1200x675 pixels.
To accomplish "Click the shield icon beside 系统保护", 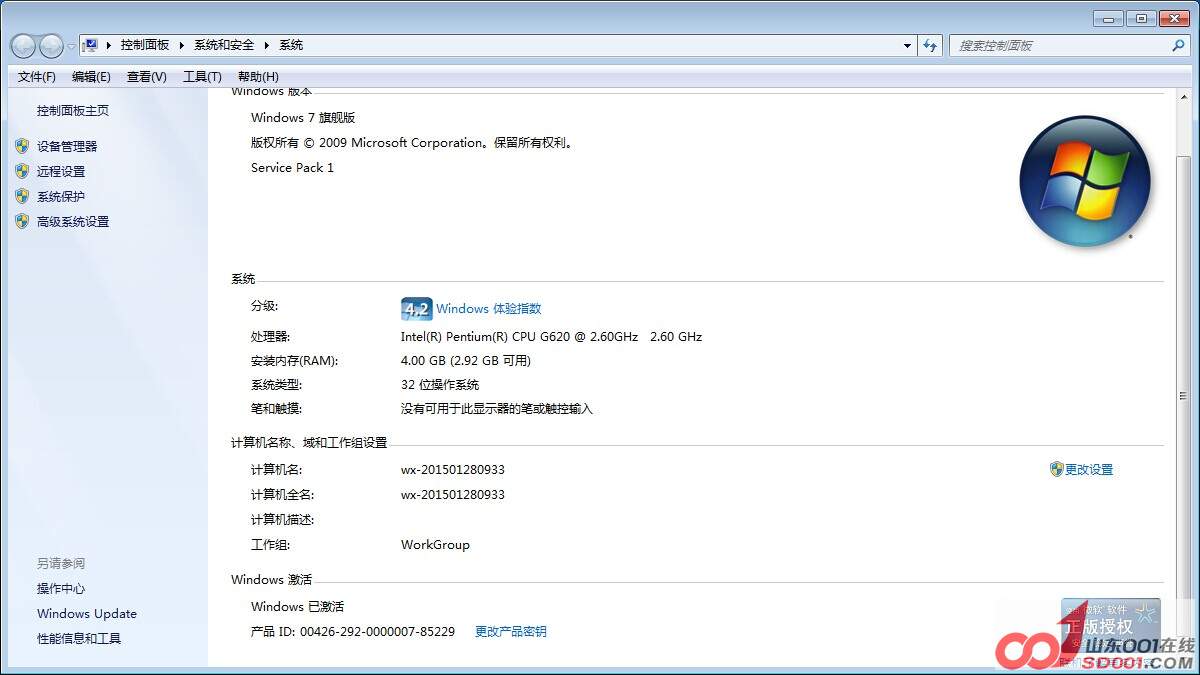I will [x=22, y=196].
